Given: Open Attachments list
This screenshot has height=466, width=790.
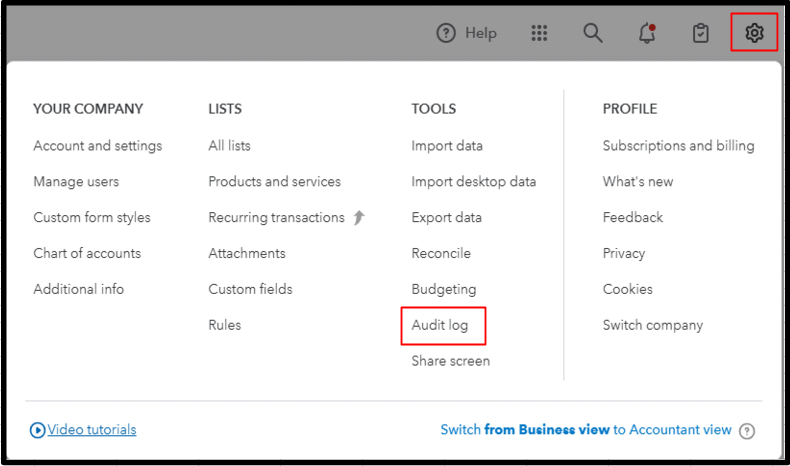Looking at the screenshot, I should [x=247, y=253].
